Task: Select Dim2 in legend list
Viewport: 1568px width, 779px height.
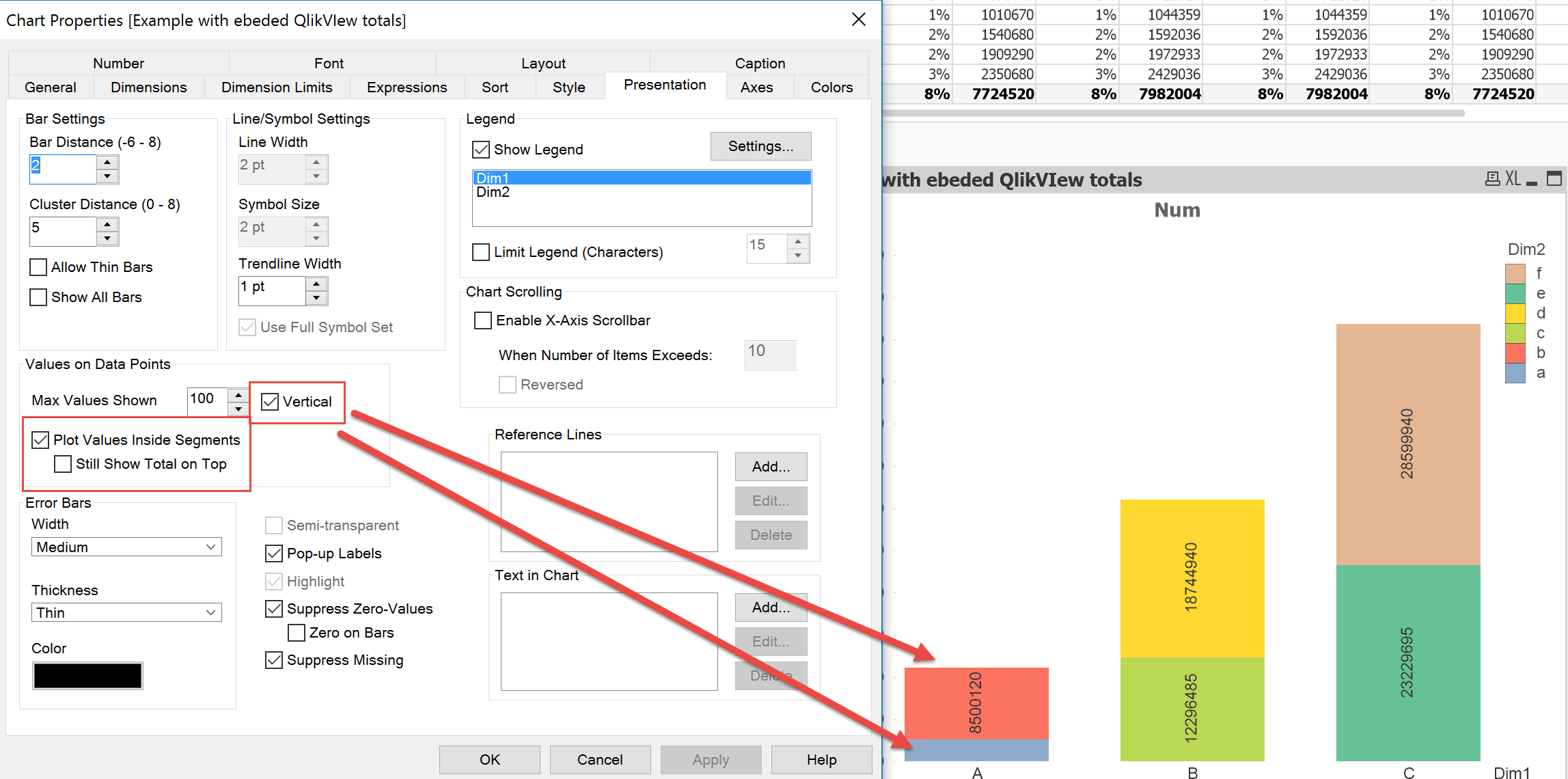Action: point(493,193)
